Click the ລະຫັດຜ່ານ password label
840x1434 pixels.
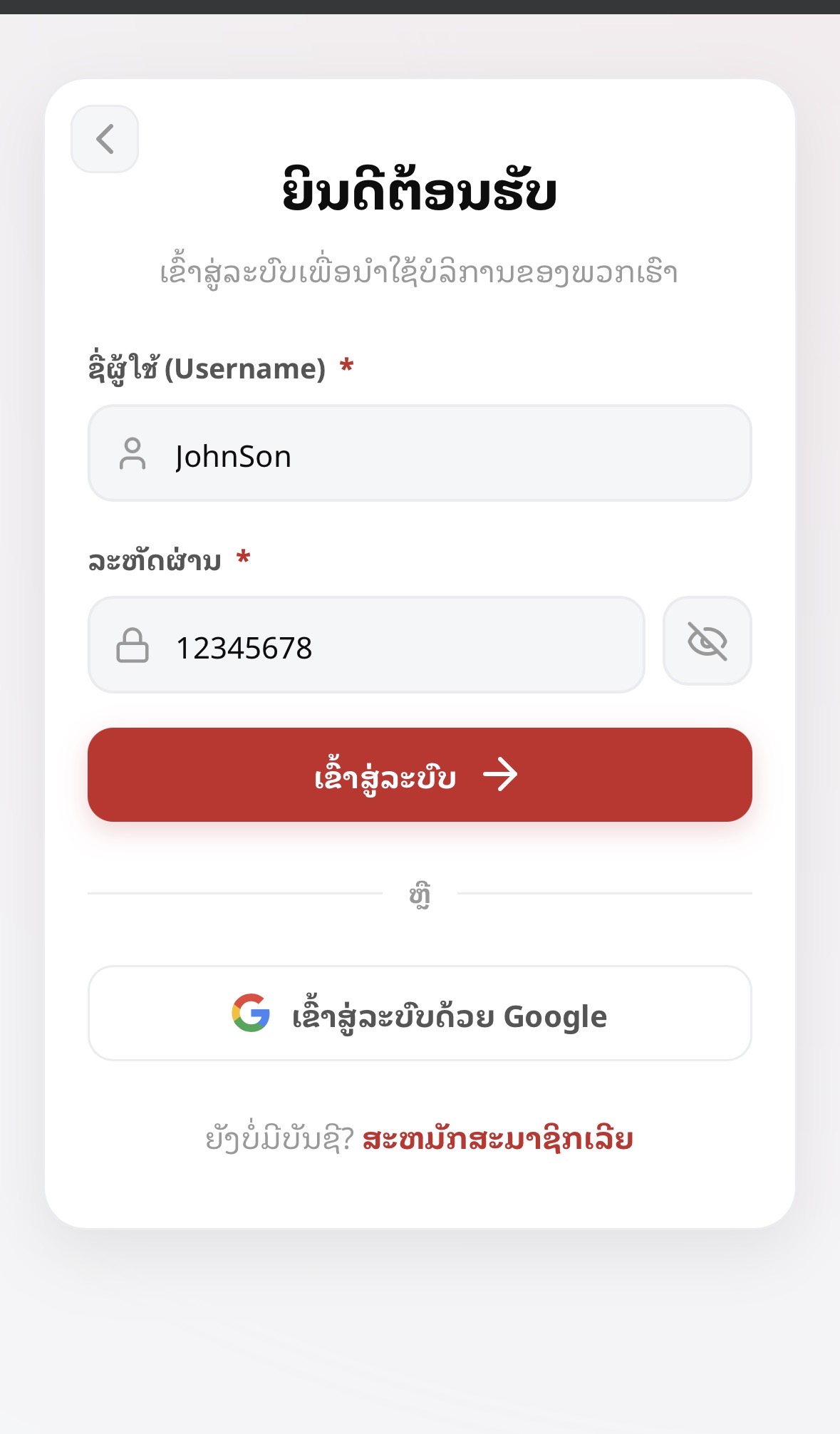[155, 560]
